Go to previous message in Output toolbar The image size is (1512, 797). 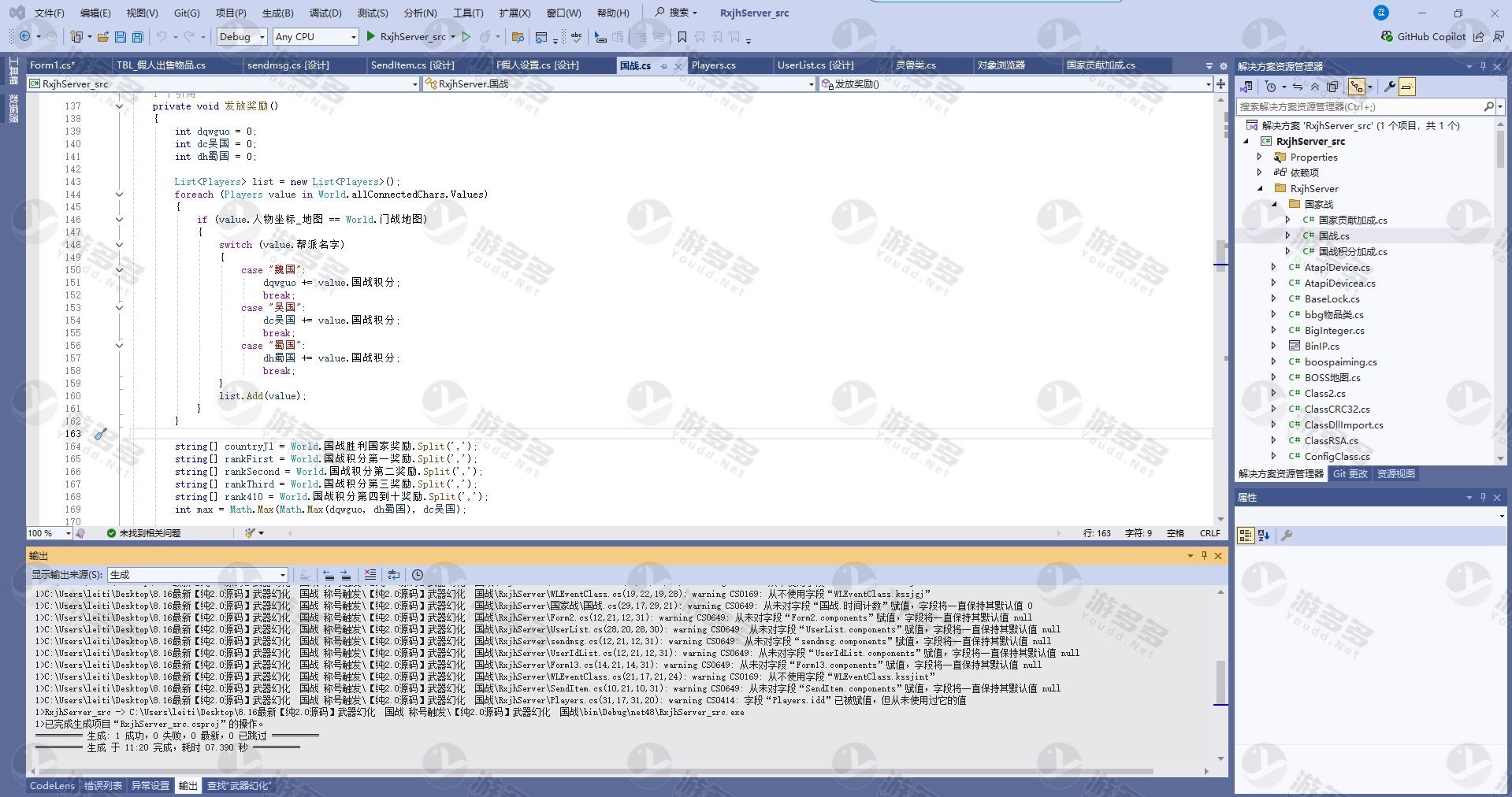coord(329,575)
